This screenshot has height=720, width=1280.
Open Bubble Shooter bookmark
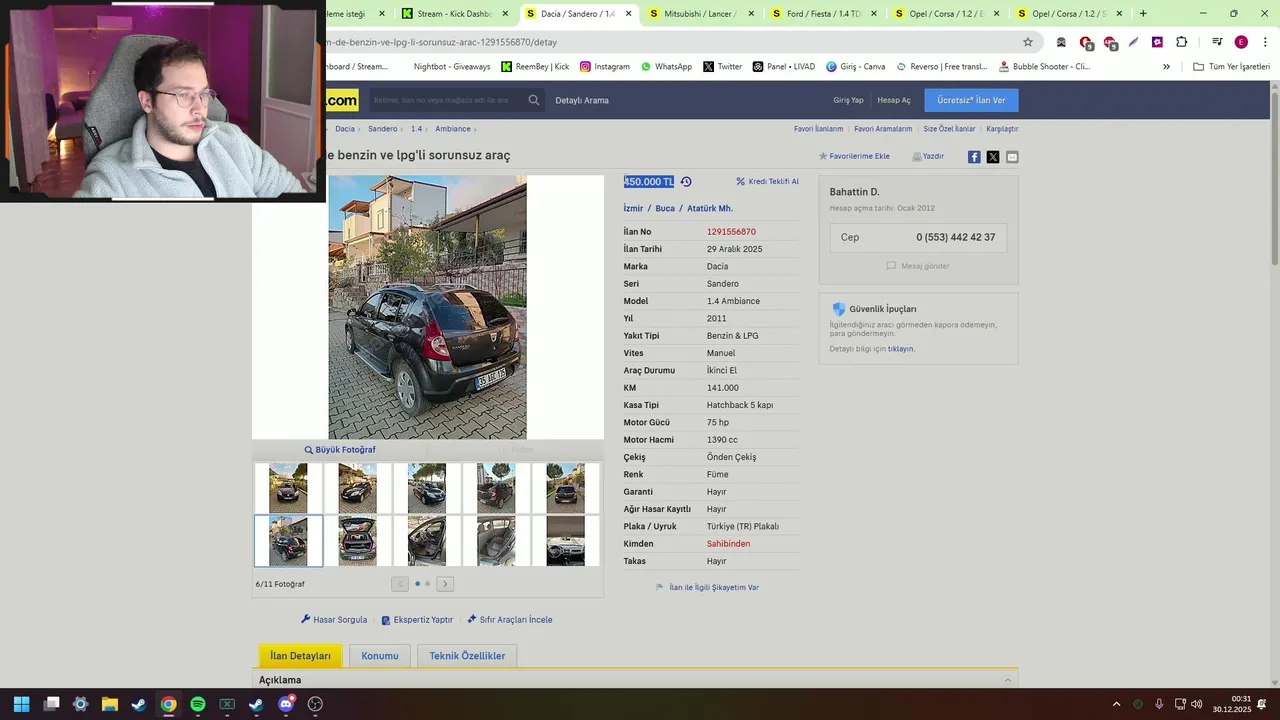[x=1044, y=67]
